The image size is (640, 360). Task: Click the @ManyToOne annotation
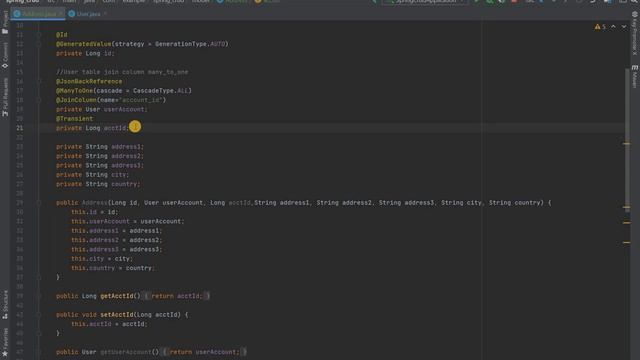(75, 91)
